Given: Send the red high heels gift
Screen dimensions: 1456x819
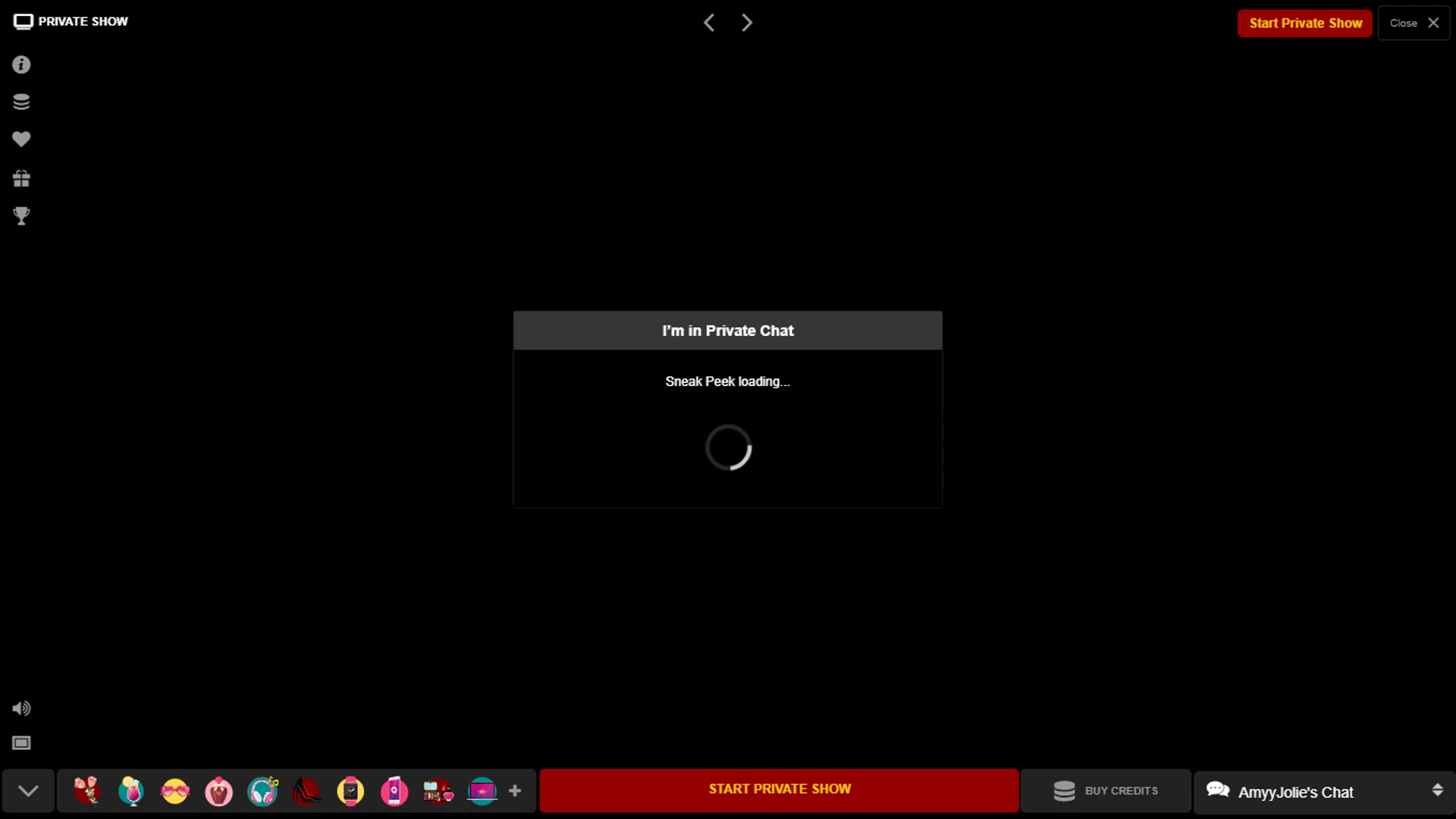Looking at the screenshot, I should pos(306,791).
